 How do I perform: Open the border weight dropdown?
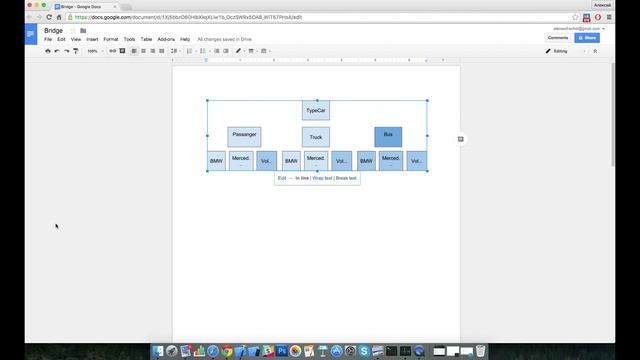pyautogui.click(x=253, y=51)
